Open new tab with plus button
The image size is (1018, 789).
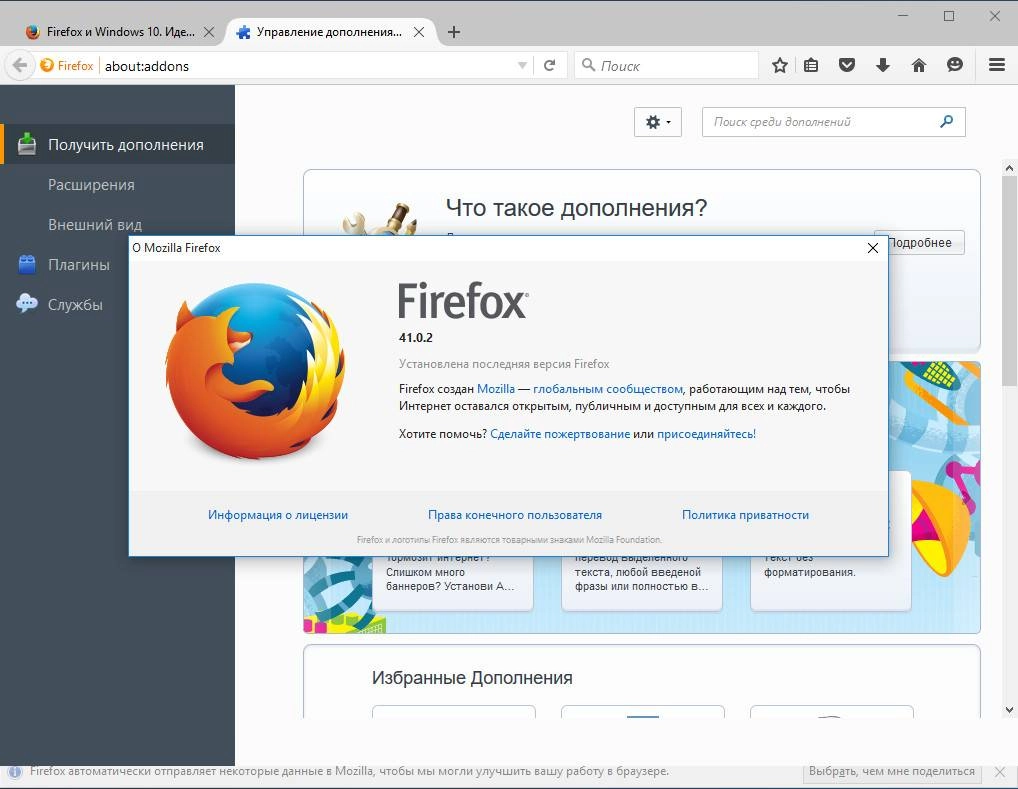click(454, 32)
